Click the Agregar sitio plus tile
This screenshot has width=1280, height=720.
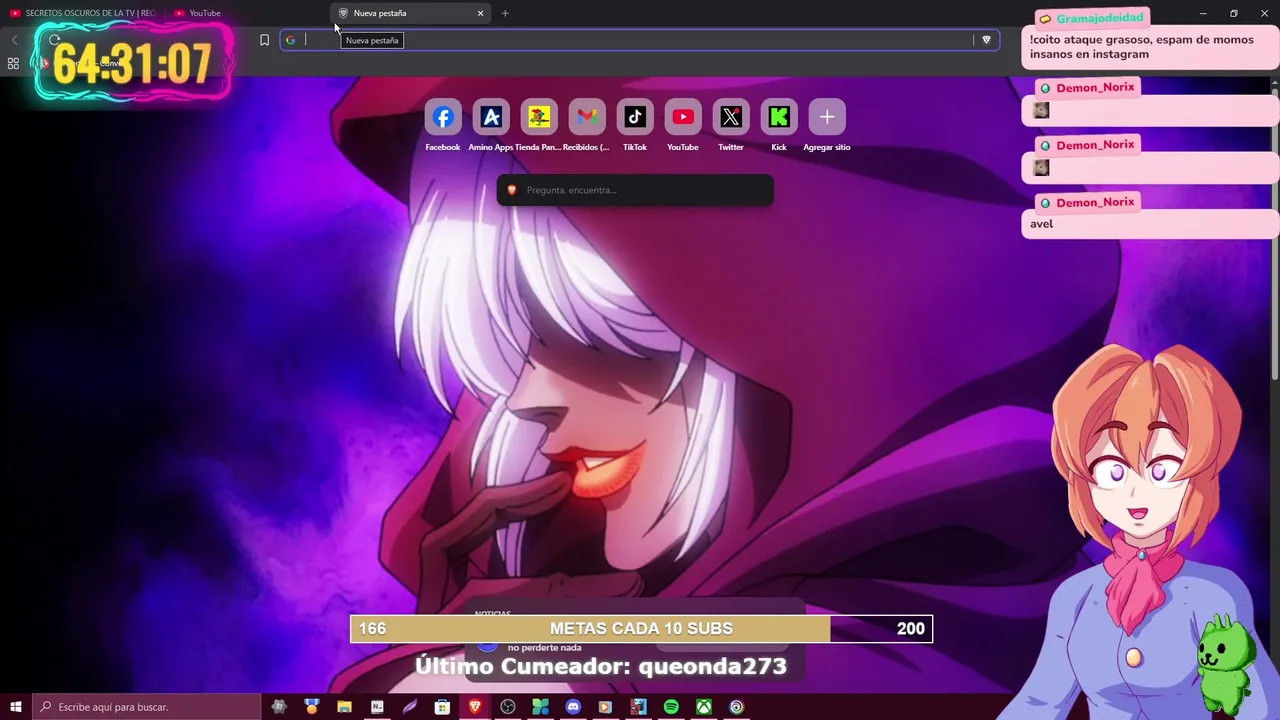tap(827, 118)
